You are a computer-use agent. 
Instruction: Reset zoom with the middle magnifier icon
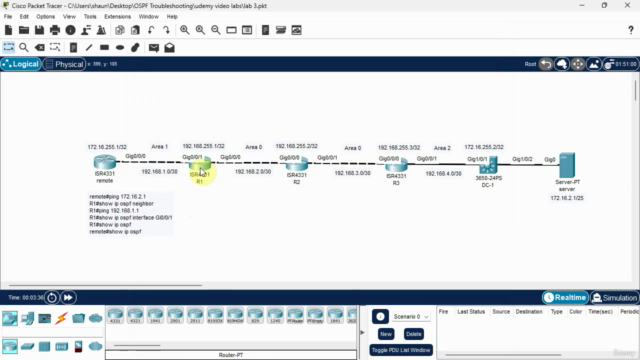[200, 30]
